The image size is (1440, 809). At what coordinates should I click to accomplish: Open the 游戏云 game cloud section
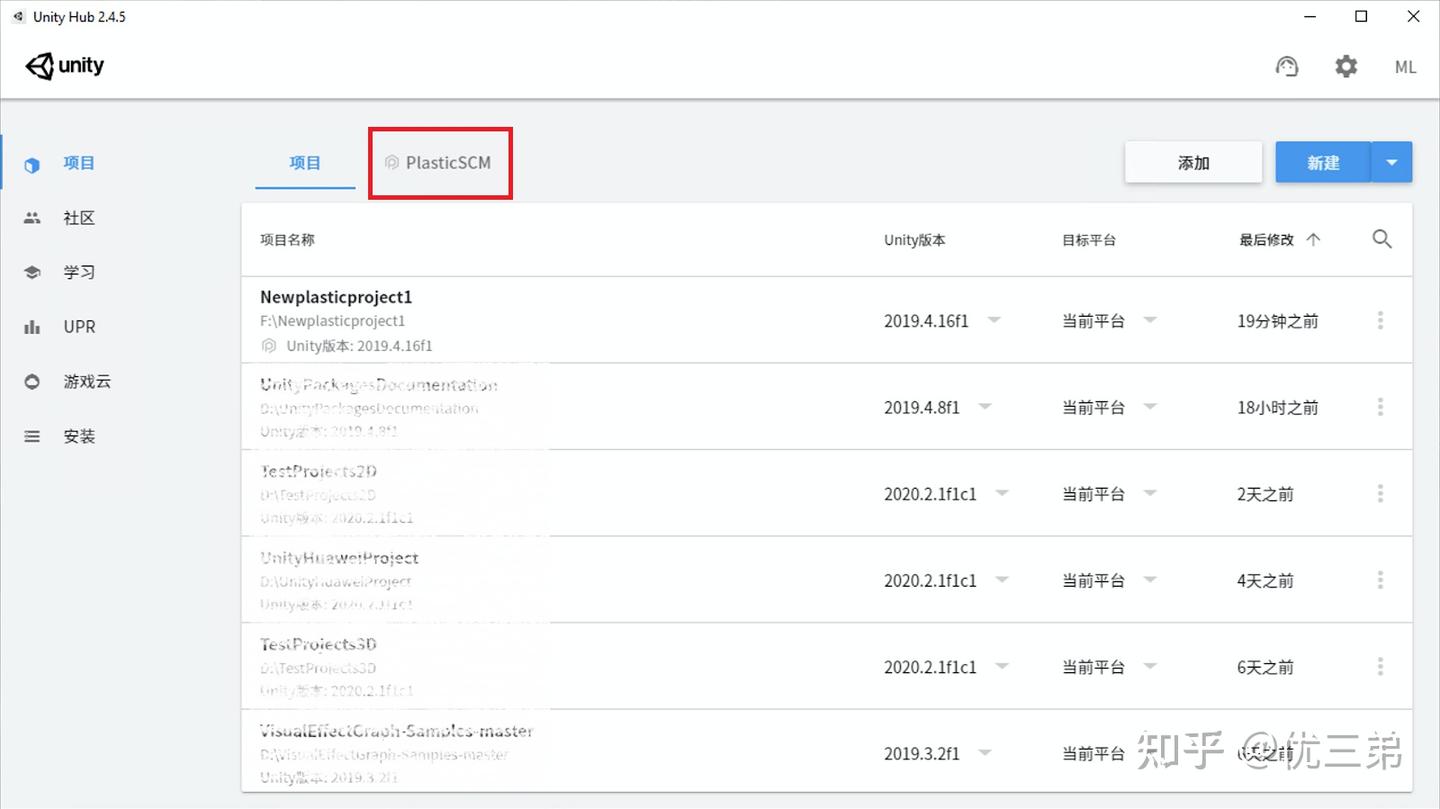pos(85,381)
